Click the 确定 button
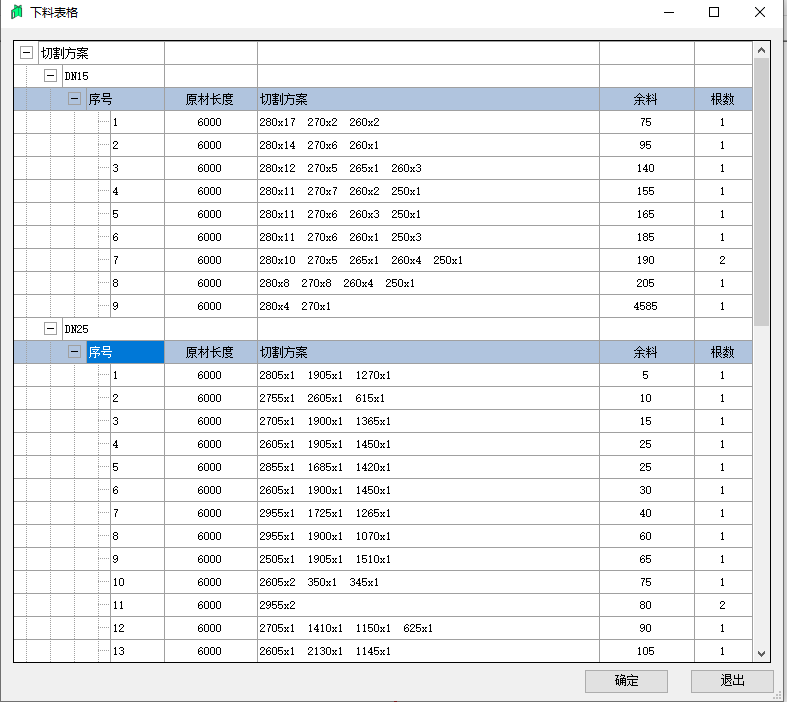The width and height of the screenshot is (787, 702). [x=626, y=681]
